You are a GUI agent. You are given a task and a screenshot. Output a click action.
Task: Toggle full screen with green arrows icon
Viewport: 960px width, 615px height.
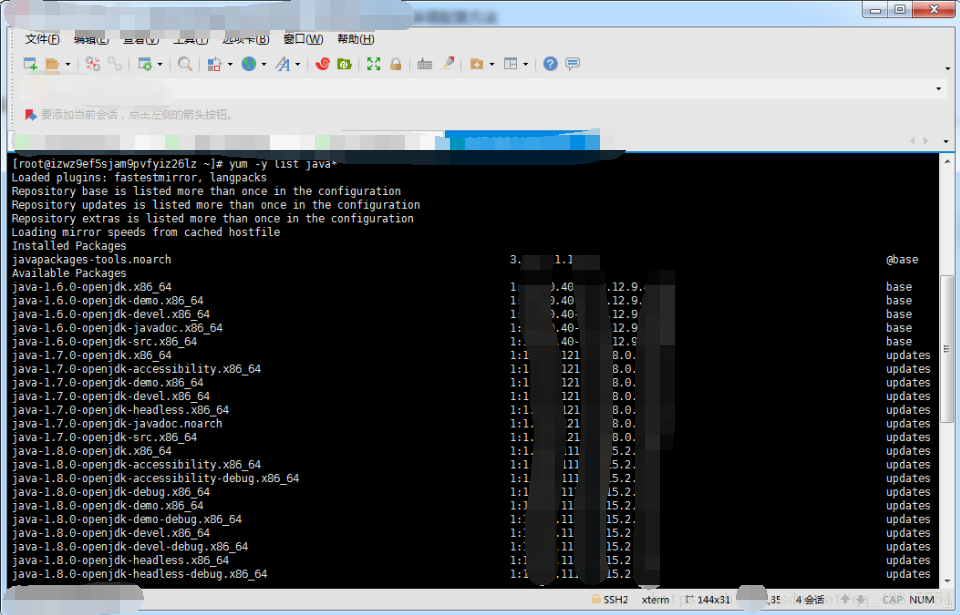tap(373, 64)
